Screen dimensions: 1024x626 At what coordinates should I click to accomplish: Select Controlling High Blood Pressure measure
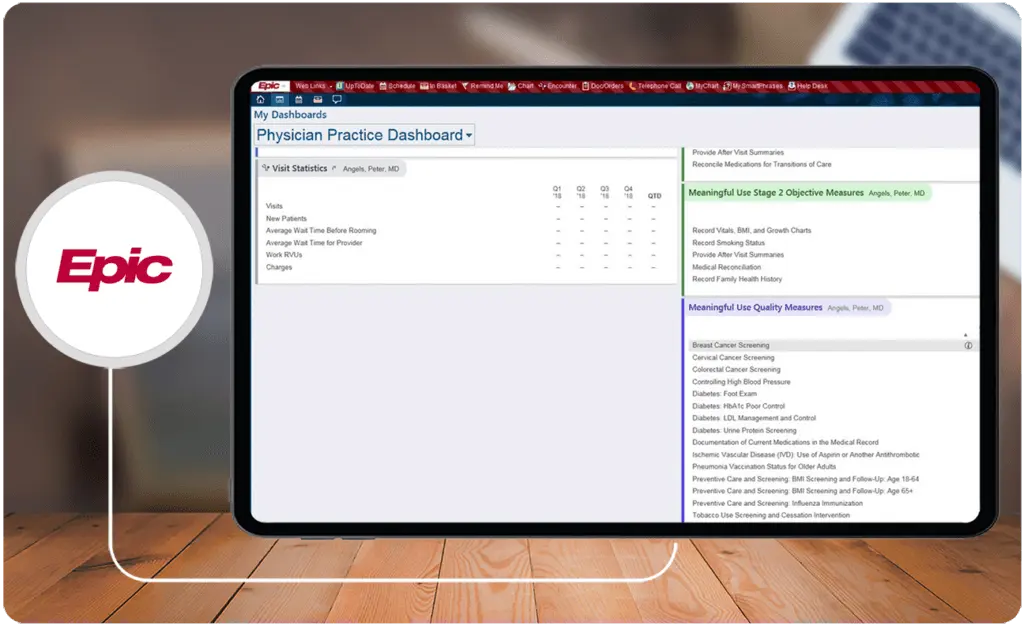pyautogui.click(x=741, y=382)
